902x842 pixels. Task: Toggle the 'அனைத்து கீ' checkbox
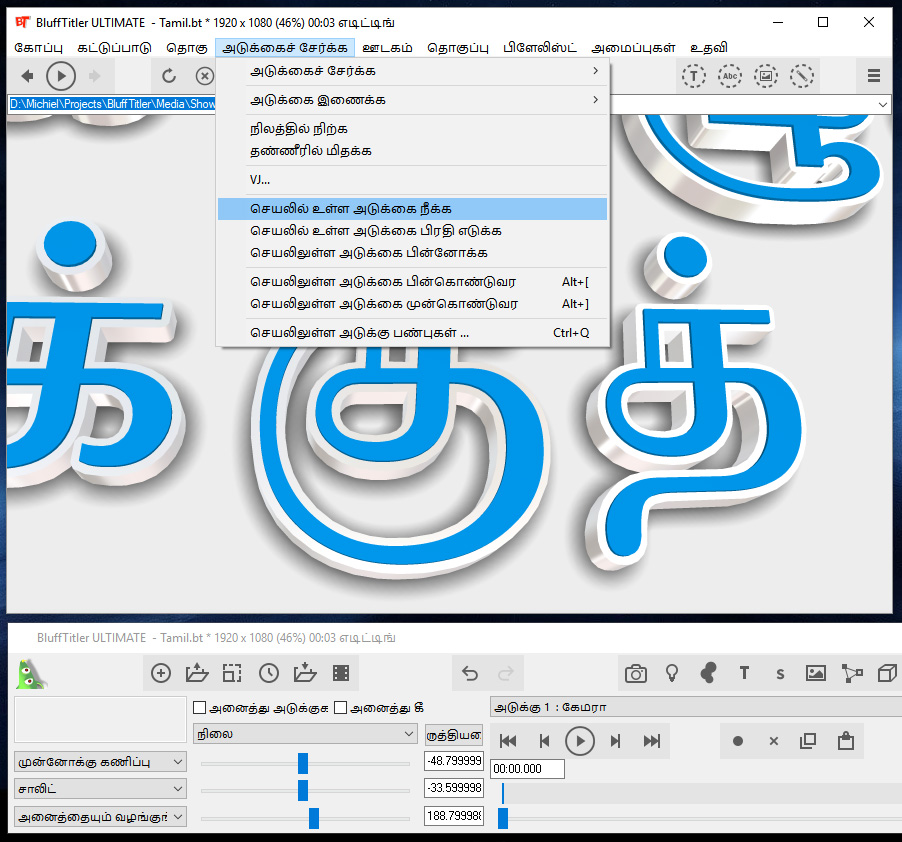(341, 708)
